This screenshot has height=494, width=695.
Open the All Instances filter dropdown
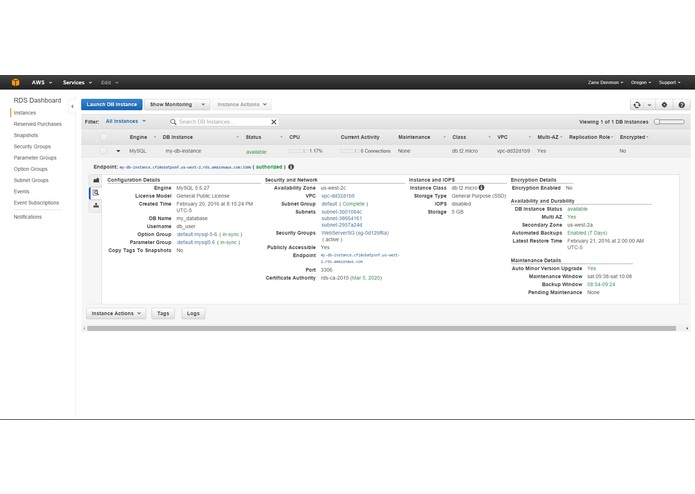point(125,121)
